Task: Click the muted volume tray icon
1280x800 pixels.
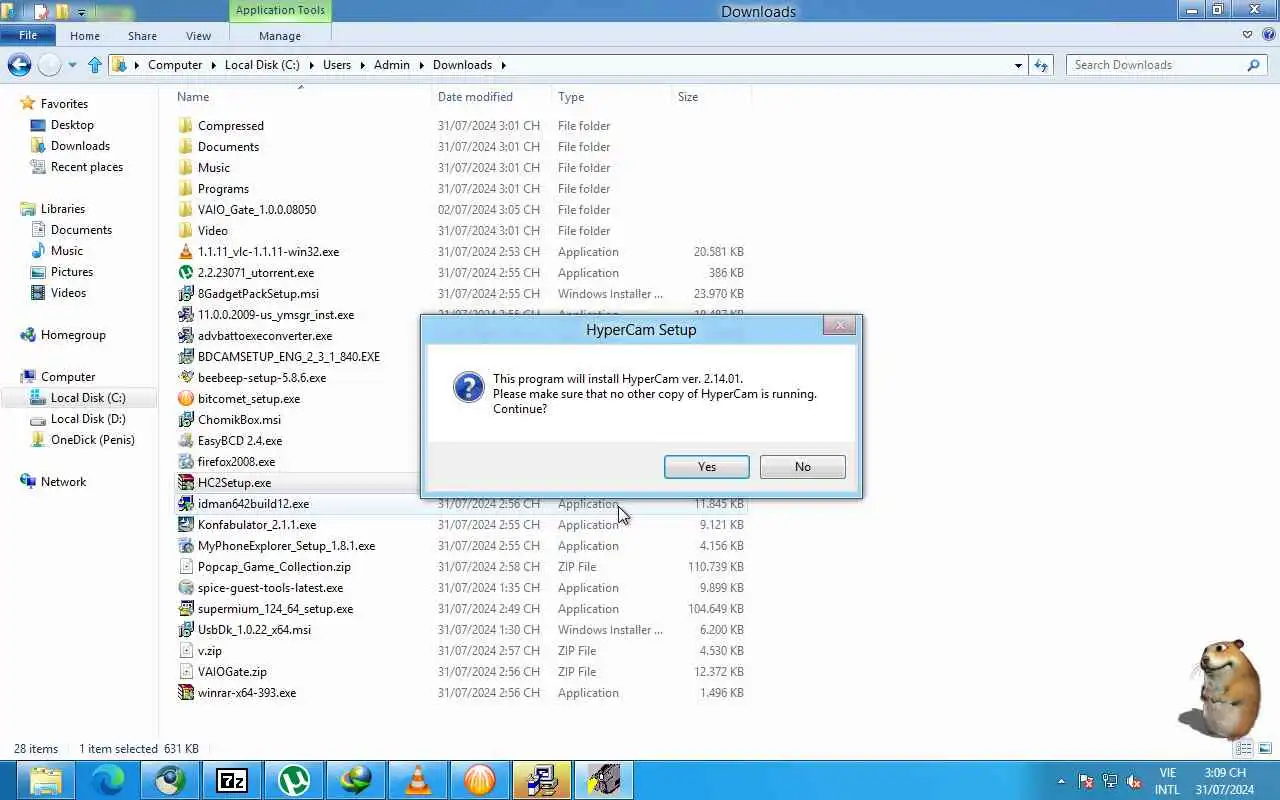Action: pos(1134,781)
